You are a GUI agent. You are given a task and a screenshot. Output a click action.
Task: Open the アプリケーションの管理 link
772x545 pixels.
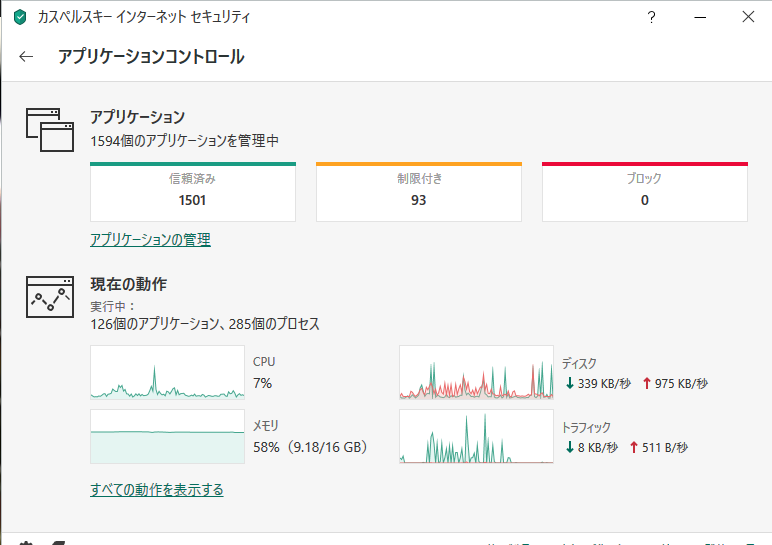tap(150, 240)
